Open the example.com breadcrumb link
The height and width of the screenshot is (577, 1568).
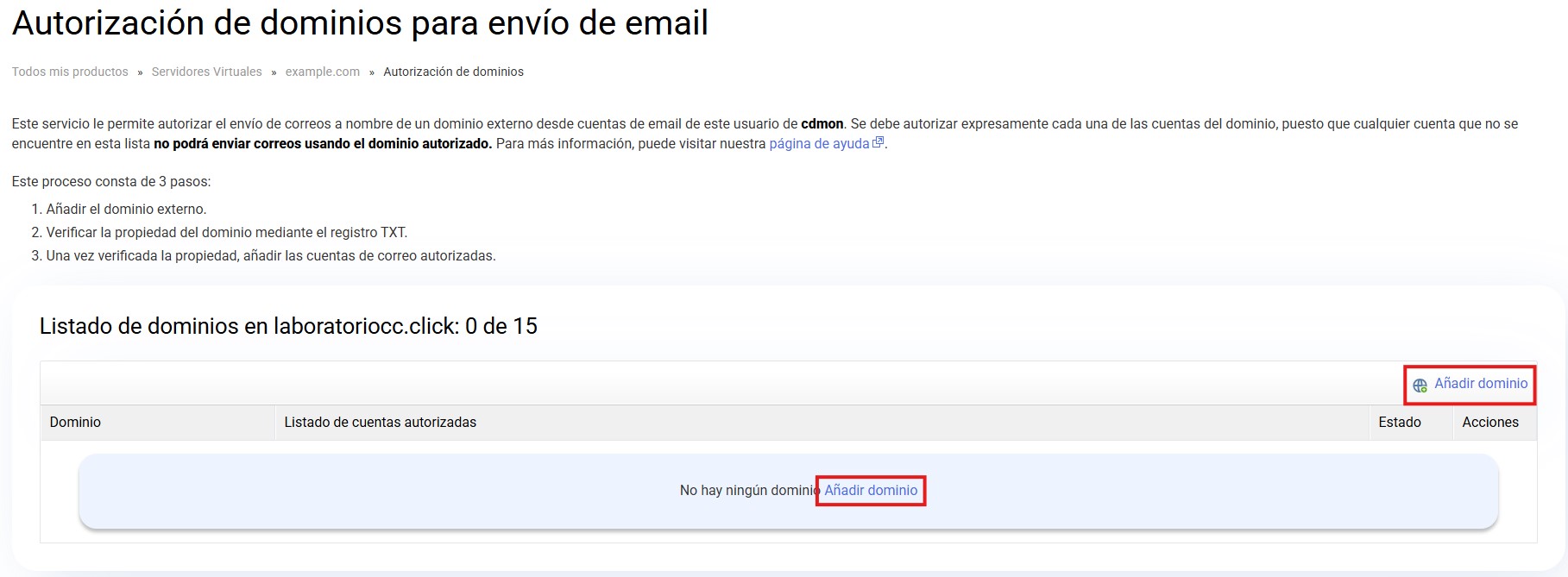(322, 72)
